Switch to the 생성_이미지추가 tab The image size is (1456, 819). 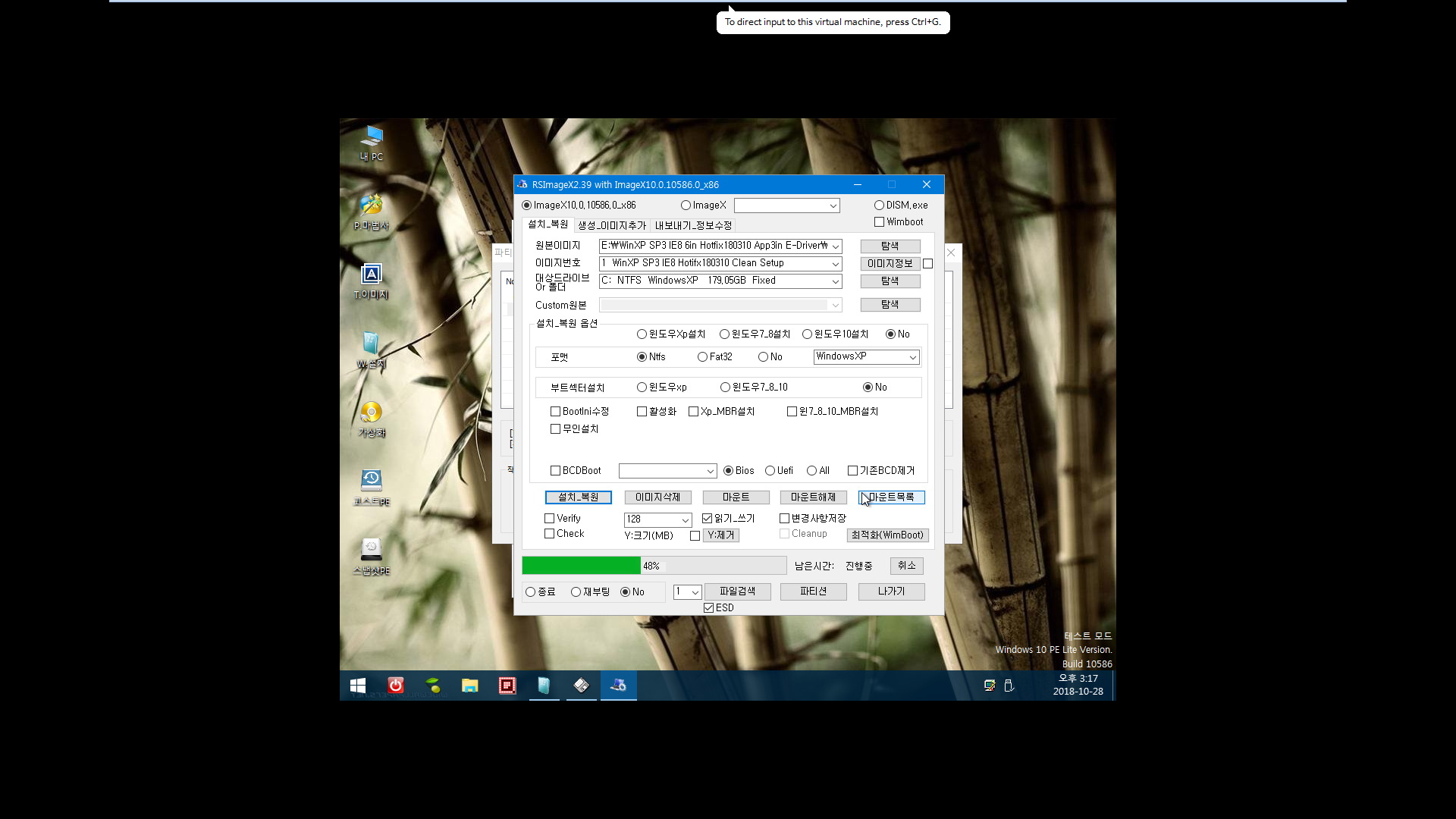point(612,225)
